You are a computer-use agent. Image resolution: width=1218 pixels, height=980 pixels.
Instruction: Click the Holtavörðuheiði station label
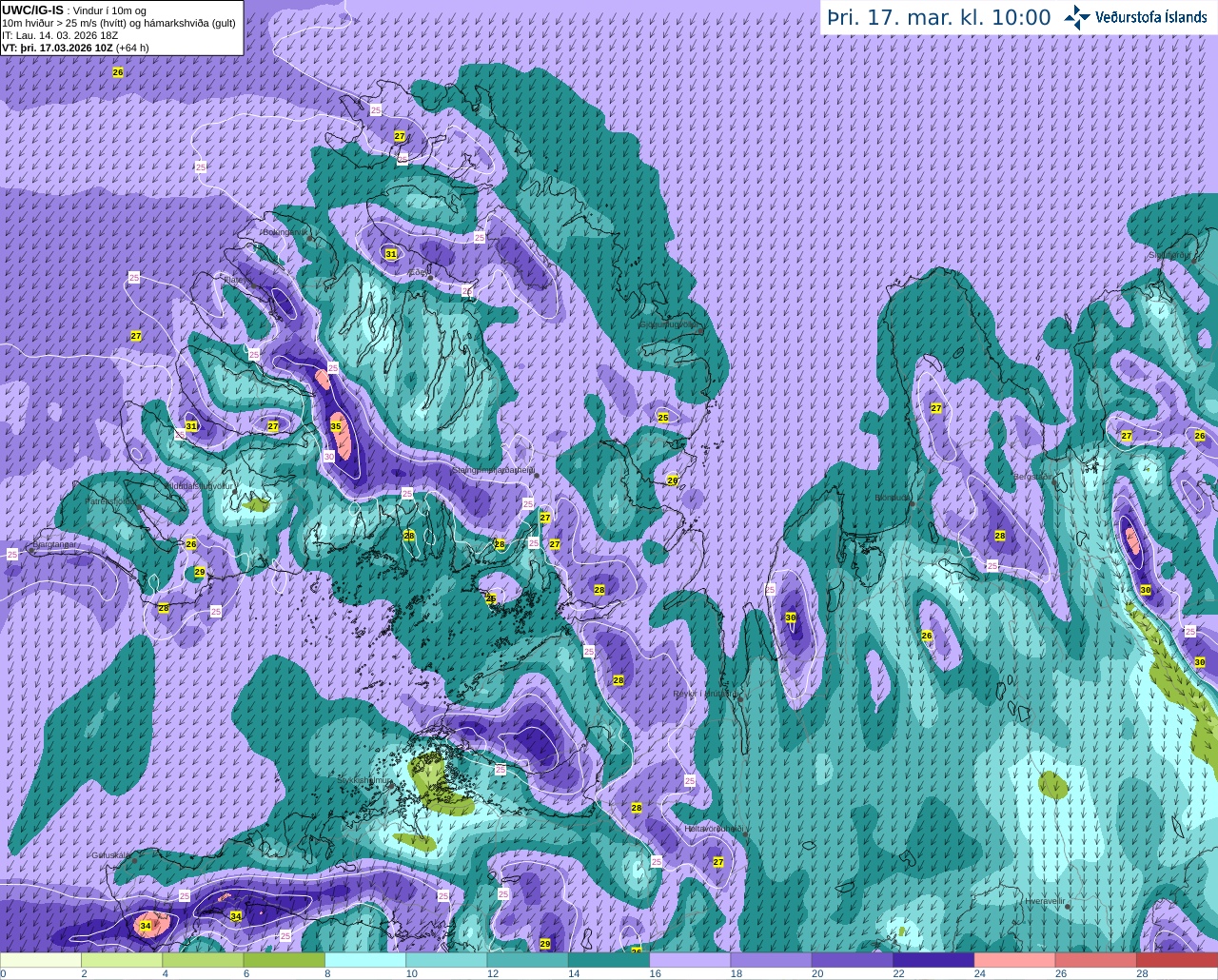point(714,829)
